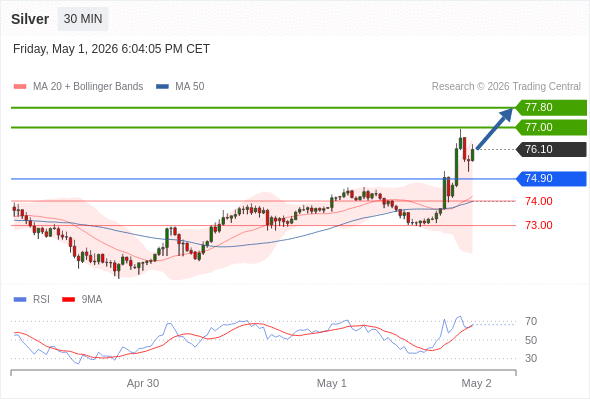The width and height of the screenshot is (590, 400).
Task: Click the RSI axis value 30
Action: pyautogui.click(x=531, y=358)
